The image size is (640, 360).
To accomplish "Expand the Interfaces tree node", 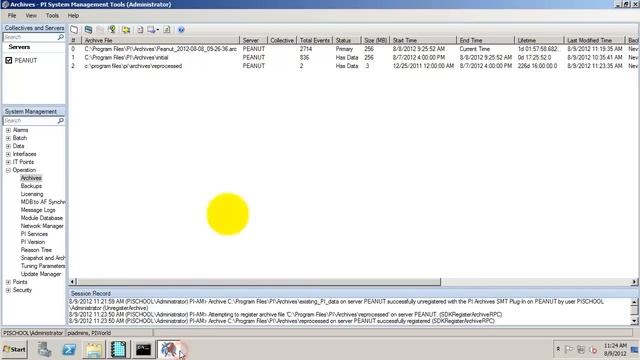I will tap(8, 154).
